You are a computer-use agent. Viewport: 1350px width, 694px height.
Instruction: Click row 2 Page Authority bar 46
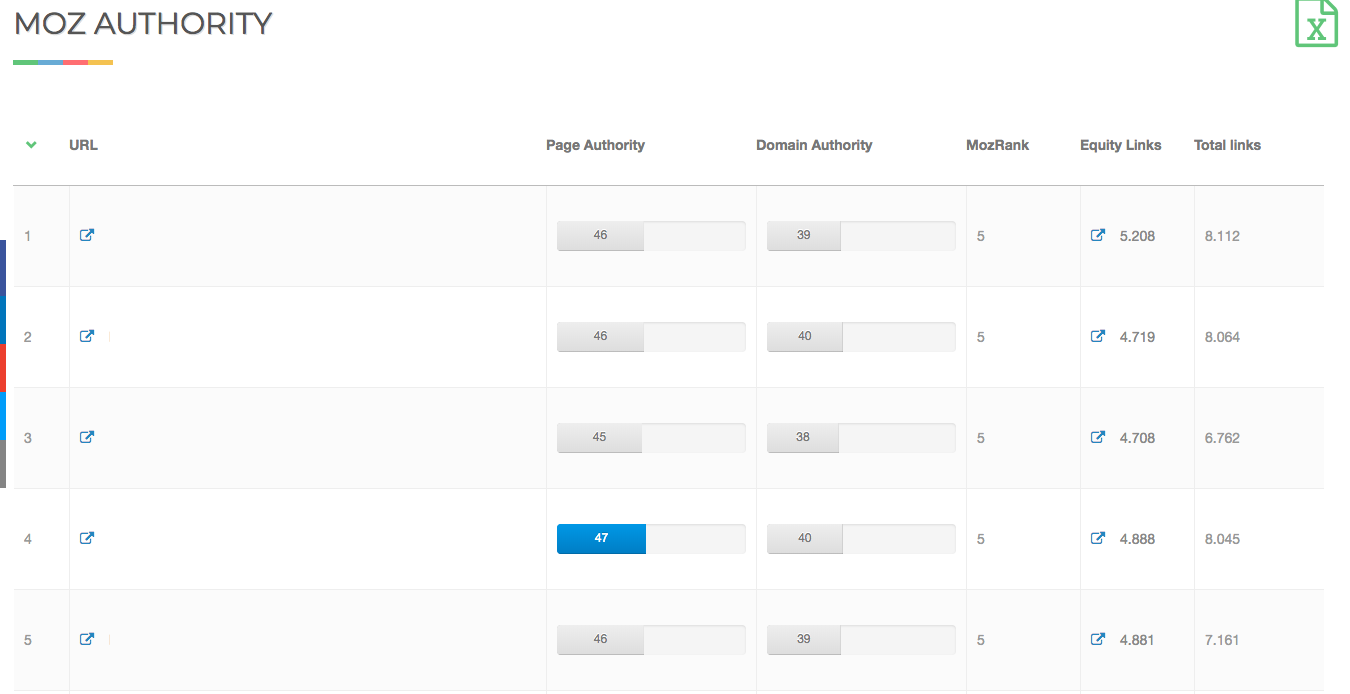pyautogui.click(x=651, y=337)
